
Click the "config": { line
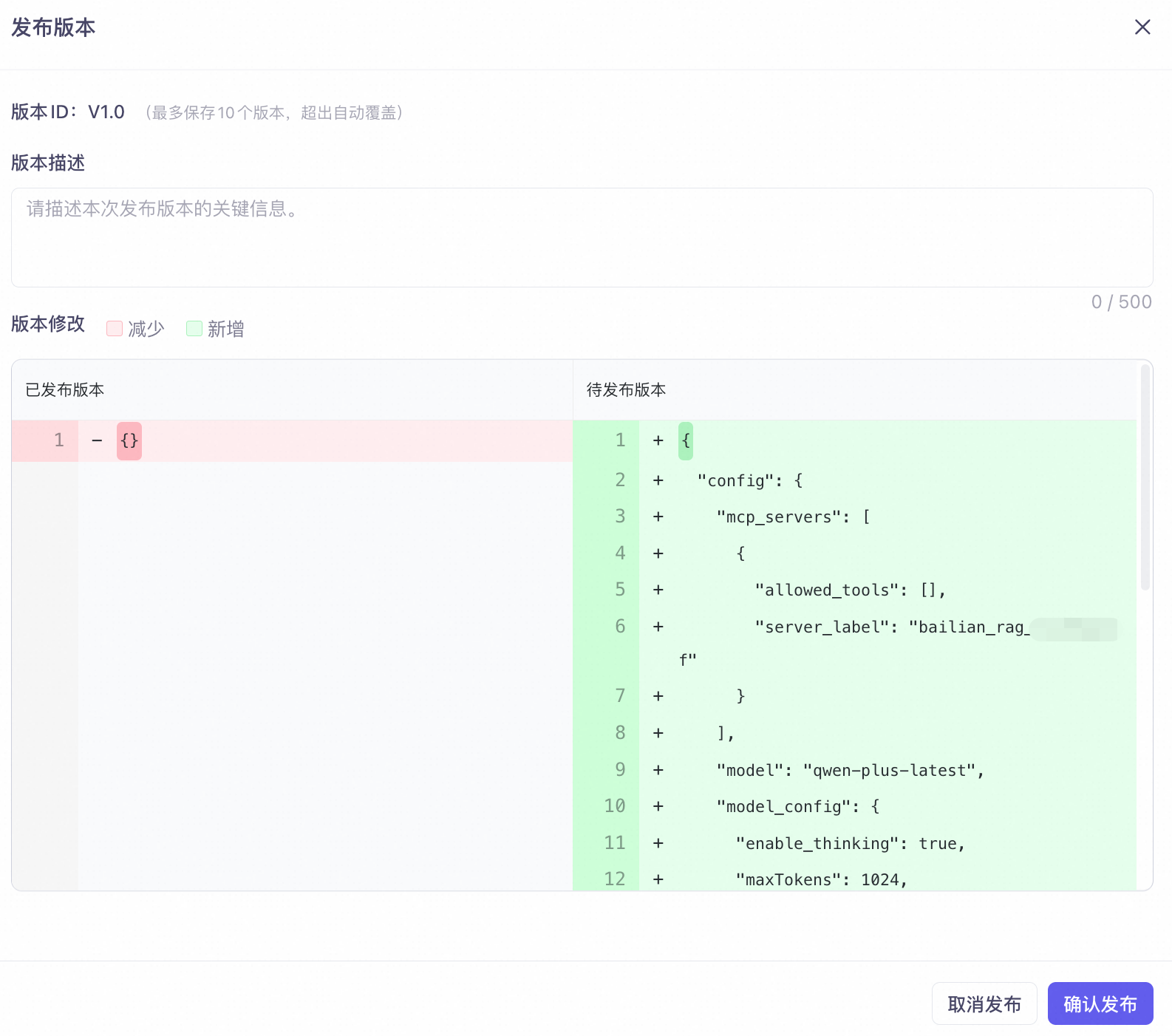pyautogui.click(x=855, y=480)
